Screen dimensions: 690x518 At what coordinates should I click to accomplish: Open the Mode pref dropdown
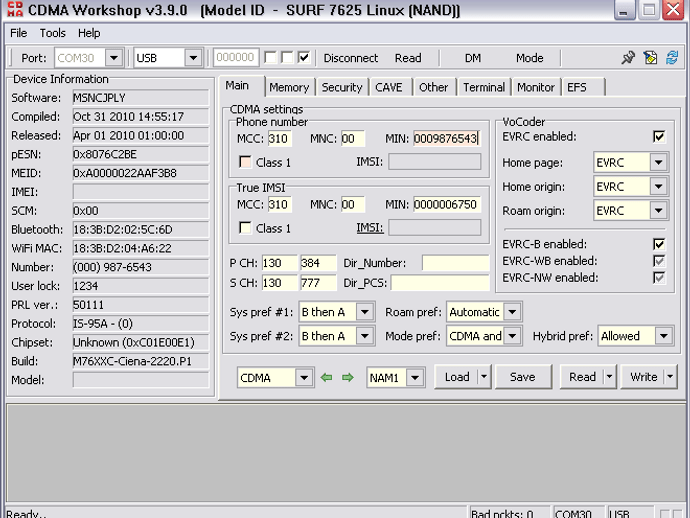[x=512, y=336]
